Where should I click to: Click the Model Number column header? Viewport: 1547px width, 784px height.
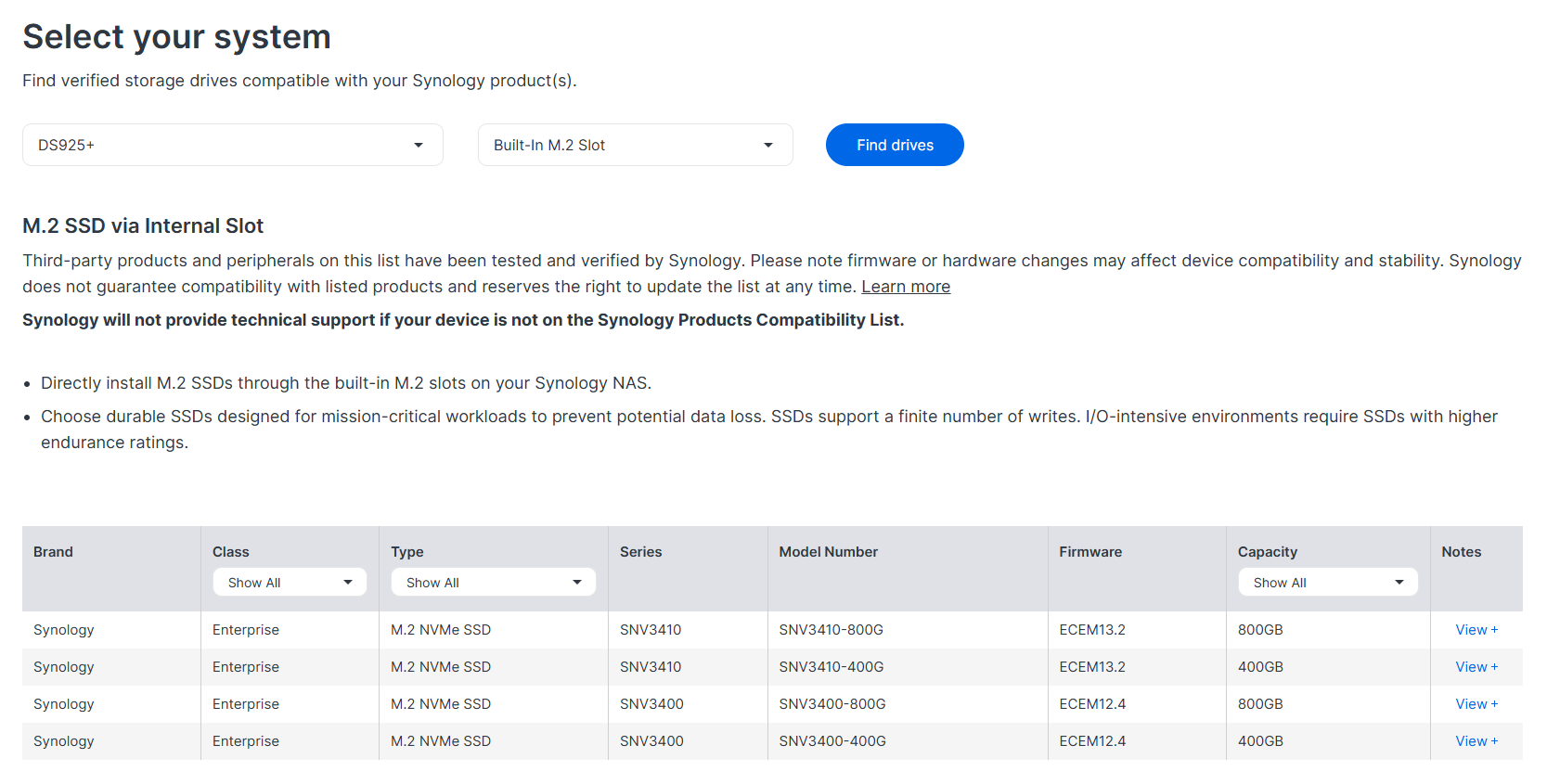tap(829, 552)
